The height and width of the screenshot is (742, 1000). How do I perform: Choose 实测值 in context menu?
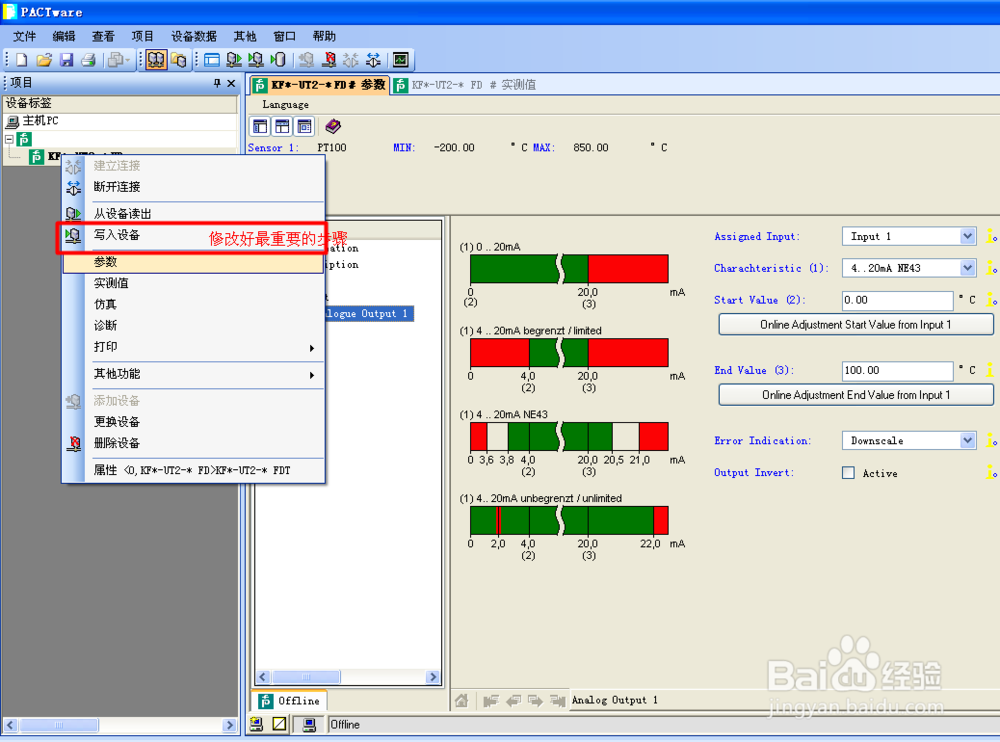point(194,283)
